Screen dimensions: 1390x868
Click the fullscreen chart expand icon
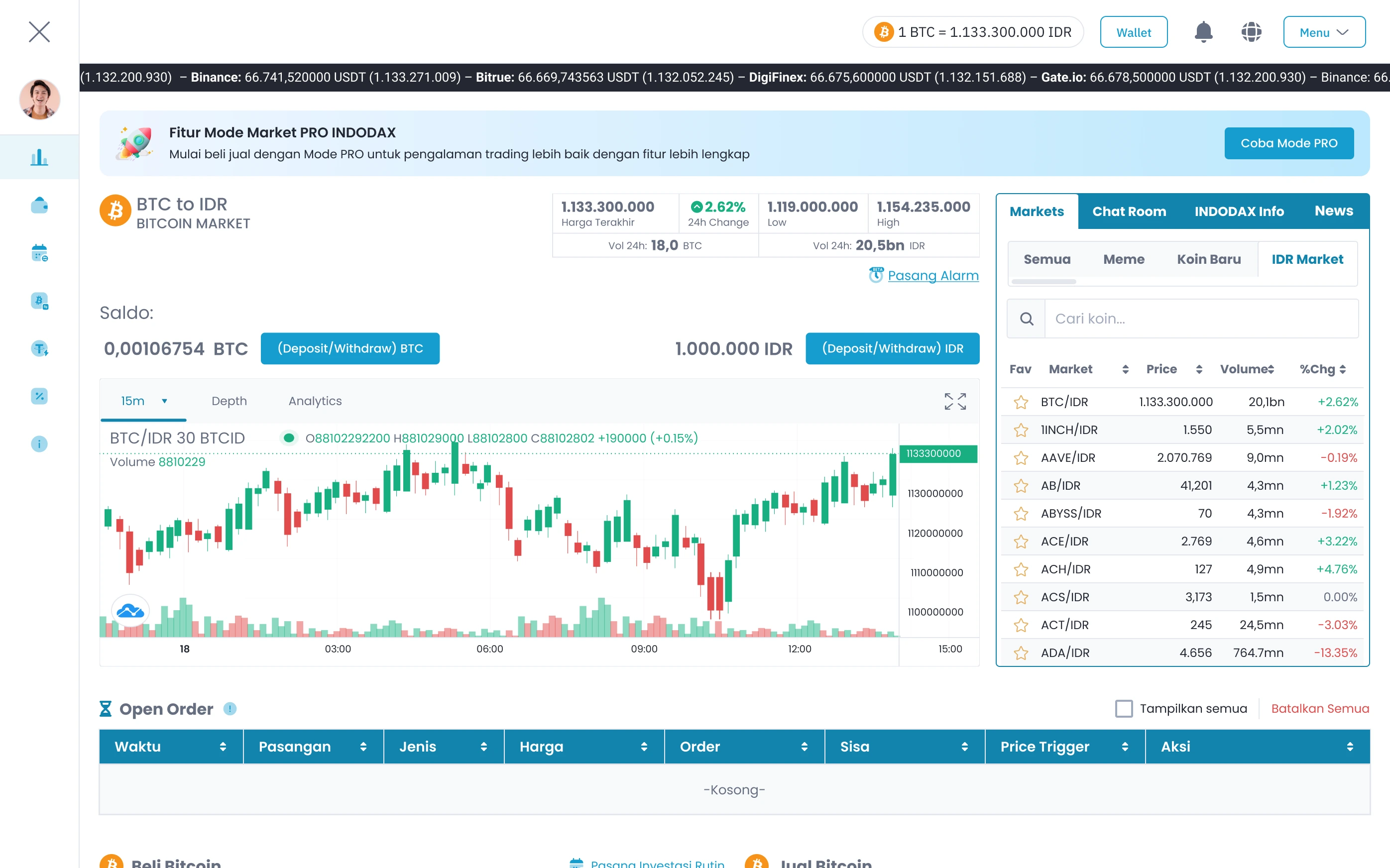pyautogui.click(x=955, y=401)
